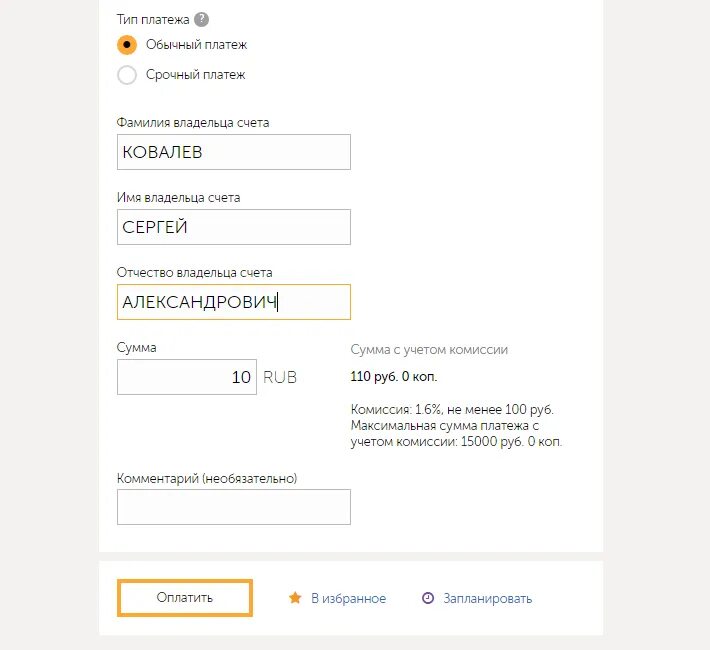Open the Запланировать link

488,598
